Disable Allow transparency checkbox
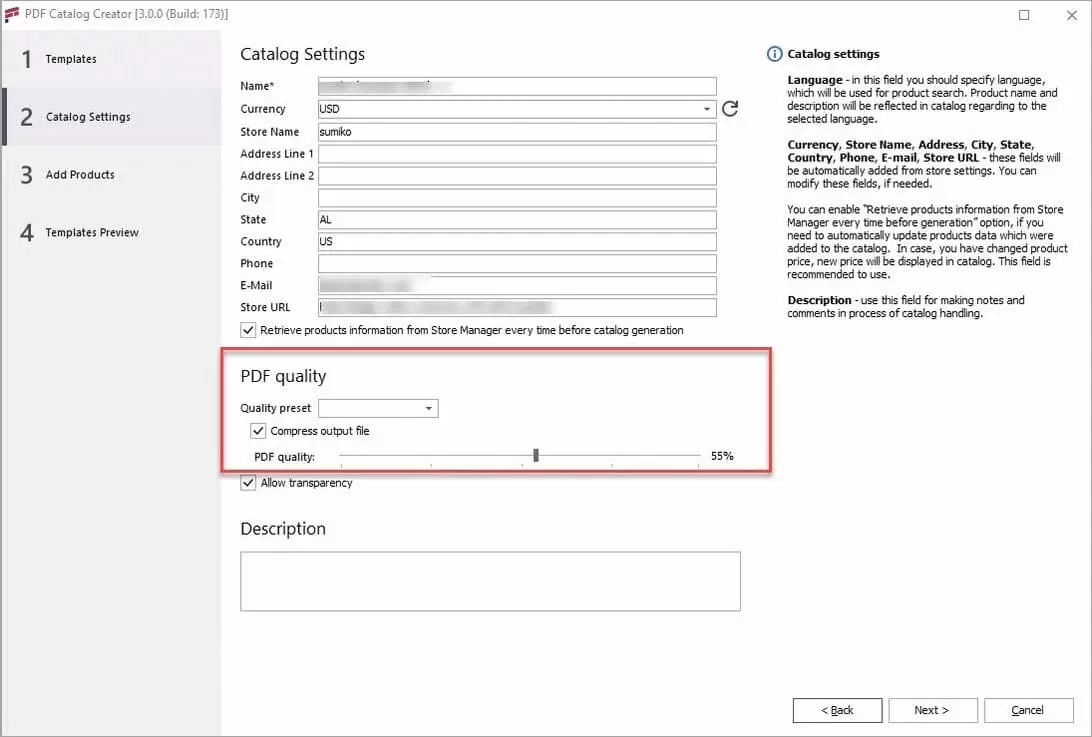This screenshot has width=1092, height=737. tap(248, 483)
